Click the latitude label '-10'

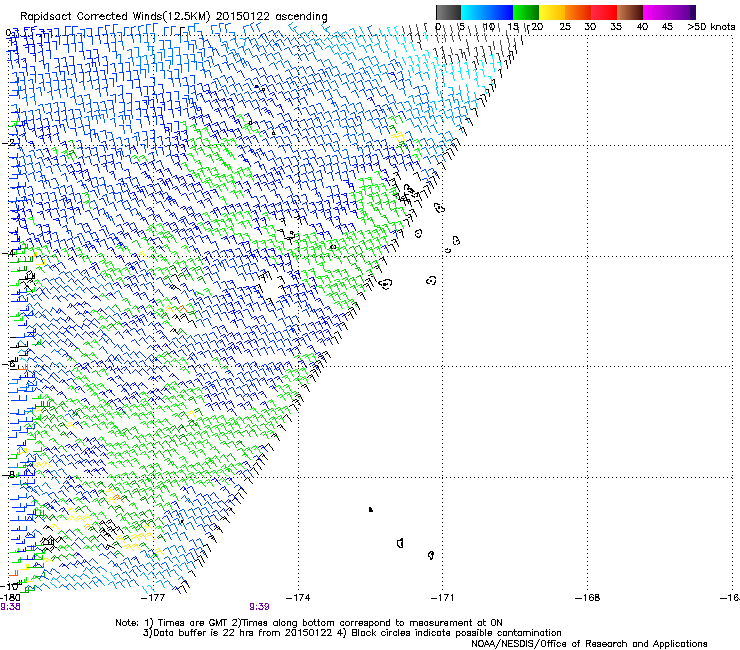[10, 586]
